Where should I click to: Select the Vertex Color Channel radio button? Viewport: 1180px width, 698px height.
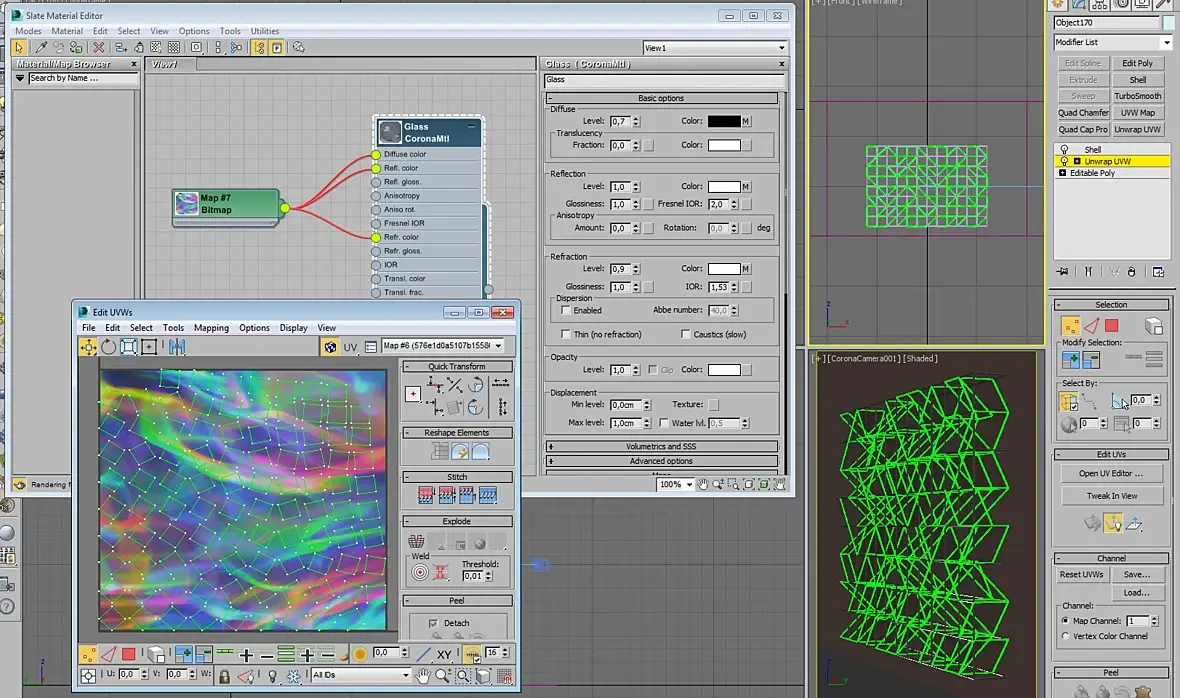pos(1065,636)
